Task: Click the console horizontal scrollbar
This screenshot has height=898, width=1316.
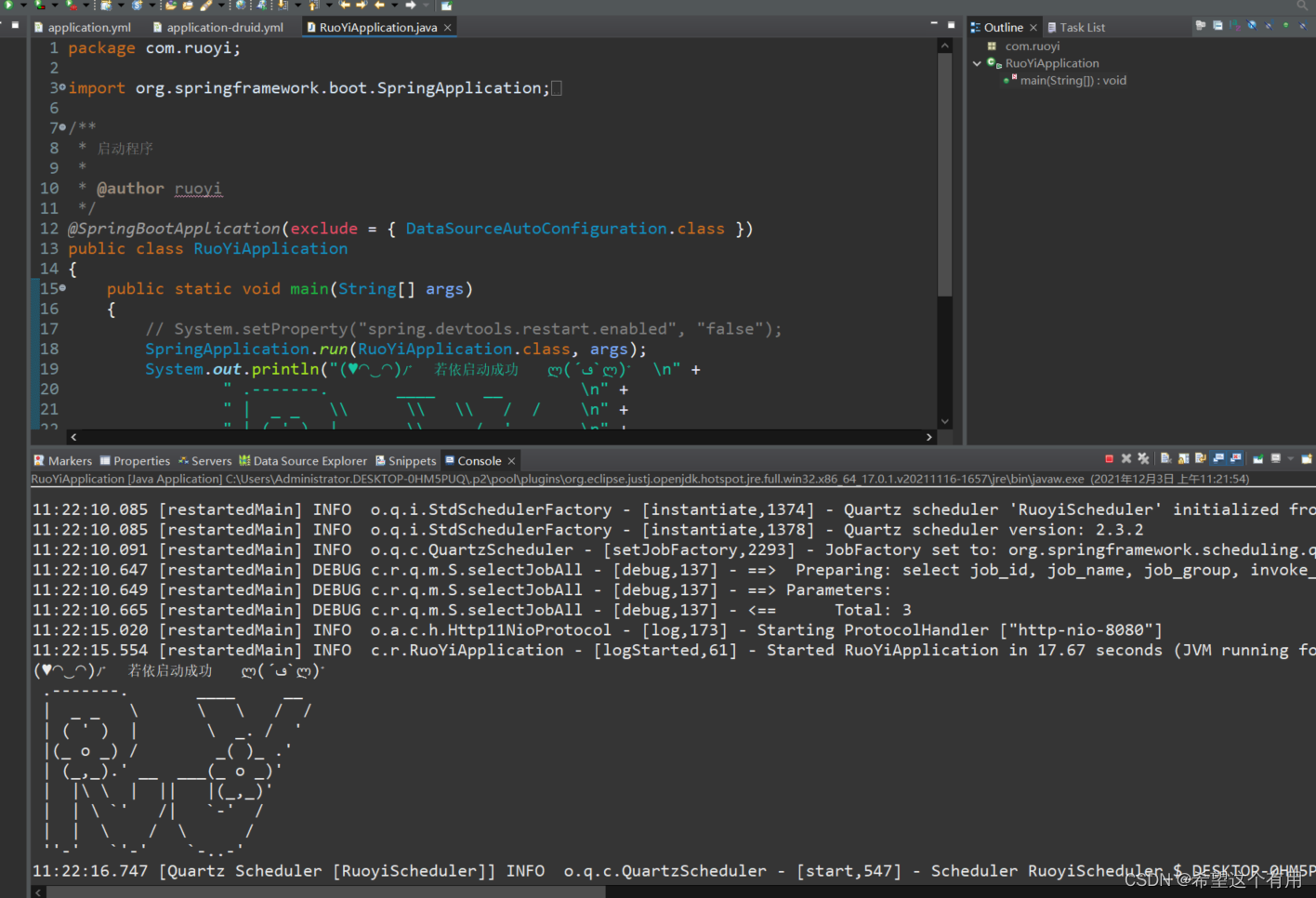Action: coord(325,891)
